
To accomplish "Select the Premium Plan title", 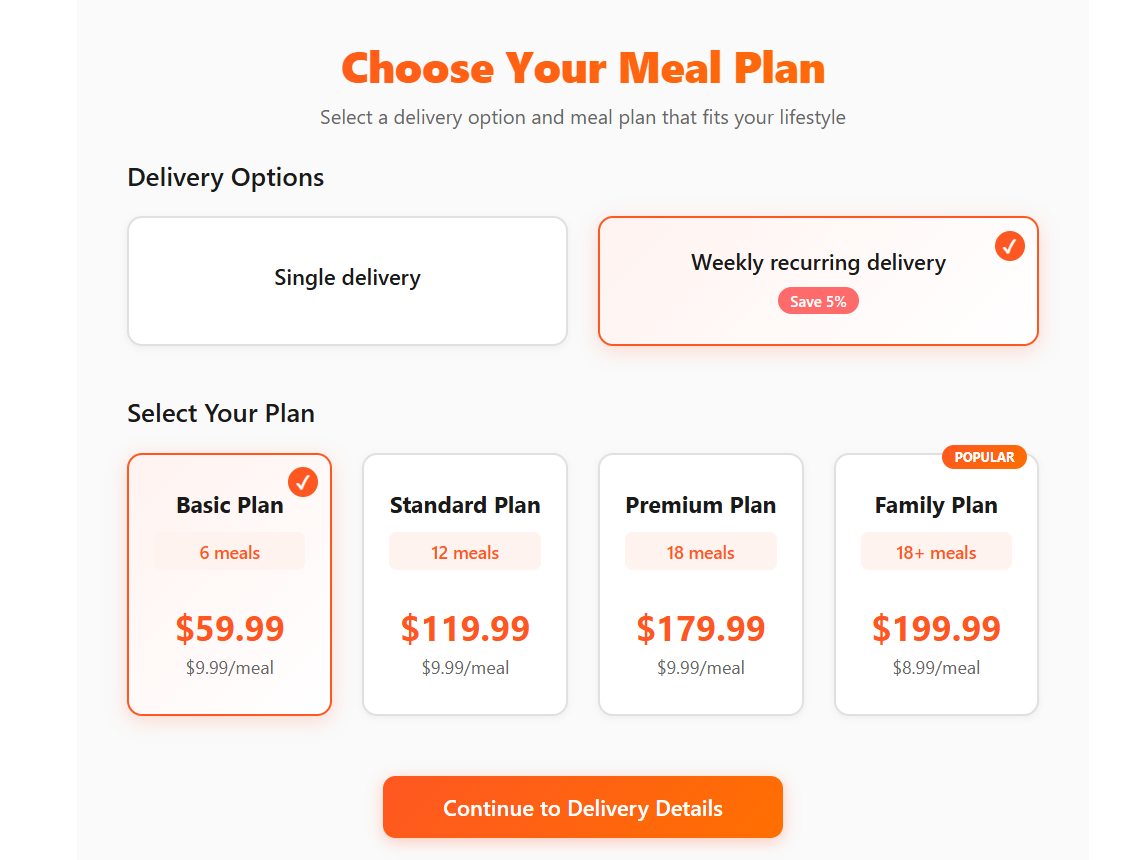I will coord(701,506).
